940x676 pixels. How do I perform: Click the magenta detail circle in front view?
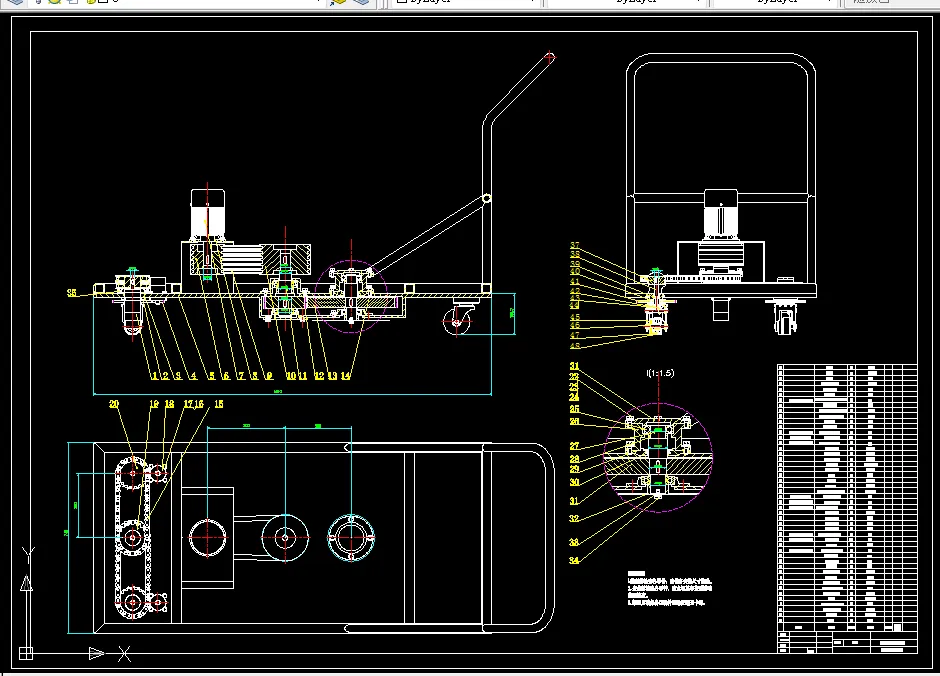click(x=351, y=296)
